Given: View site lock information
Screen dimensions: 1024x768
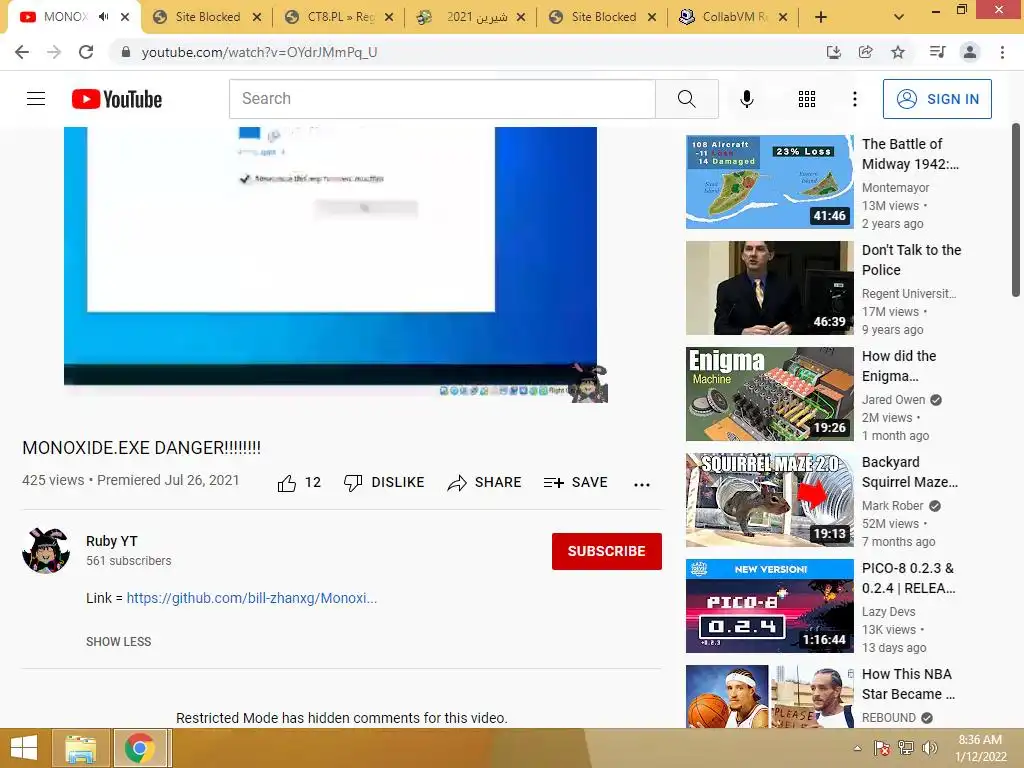Looking at the screenshot, I should pos(126,52).
